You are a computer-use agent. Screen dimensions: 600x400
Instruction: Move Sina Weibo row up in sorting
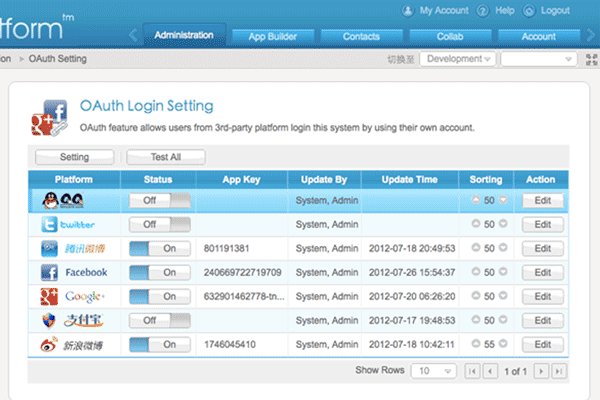click(x=476, y=343)
